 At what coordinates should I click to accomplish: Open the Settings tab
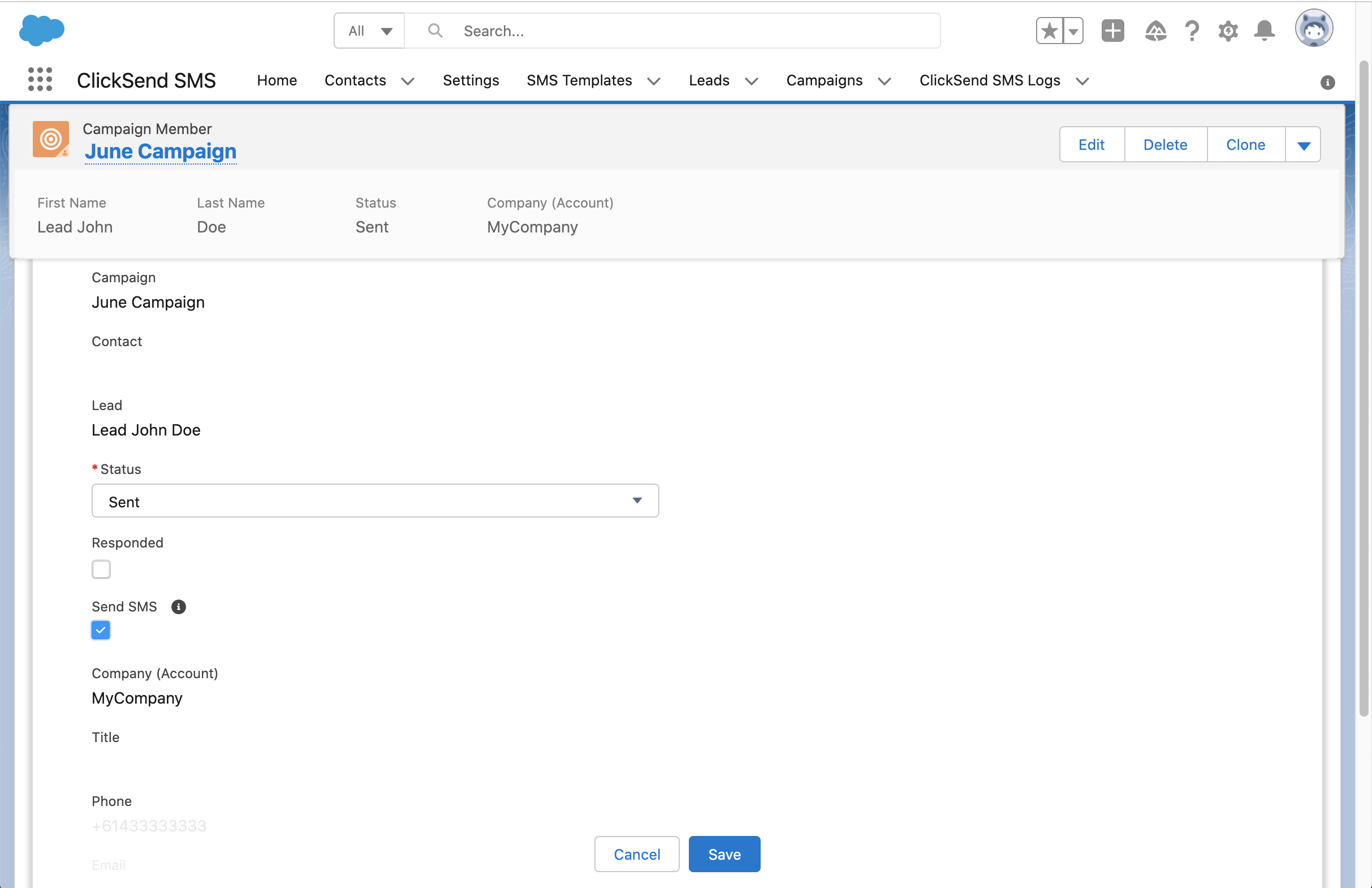471,81
